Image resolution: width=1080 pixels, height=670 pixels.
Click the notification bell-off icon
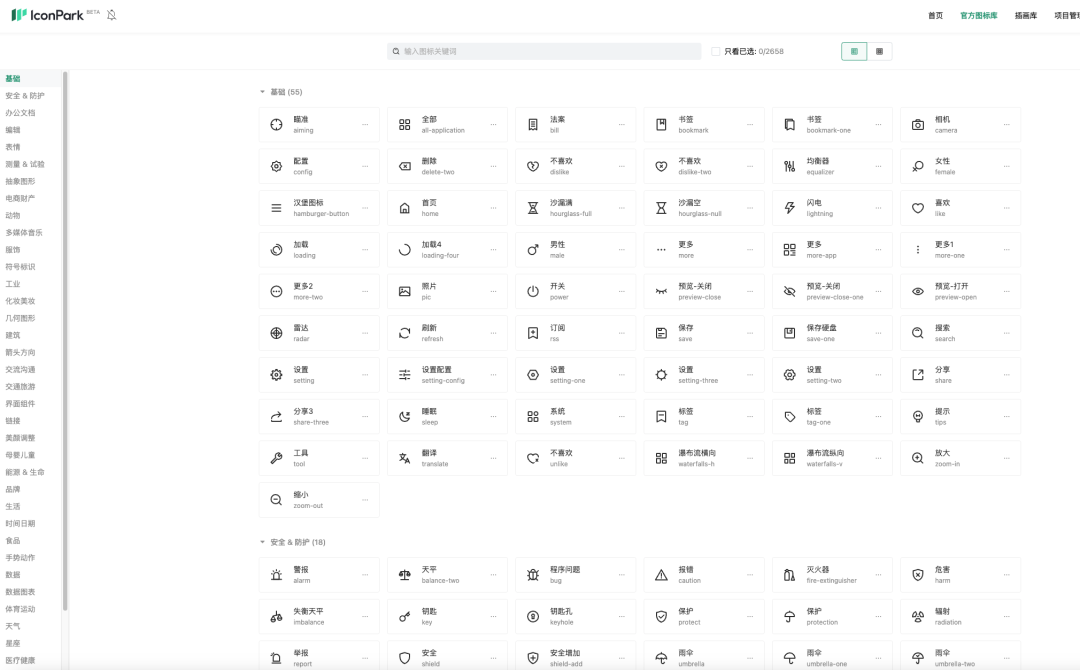112,15
